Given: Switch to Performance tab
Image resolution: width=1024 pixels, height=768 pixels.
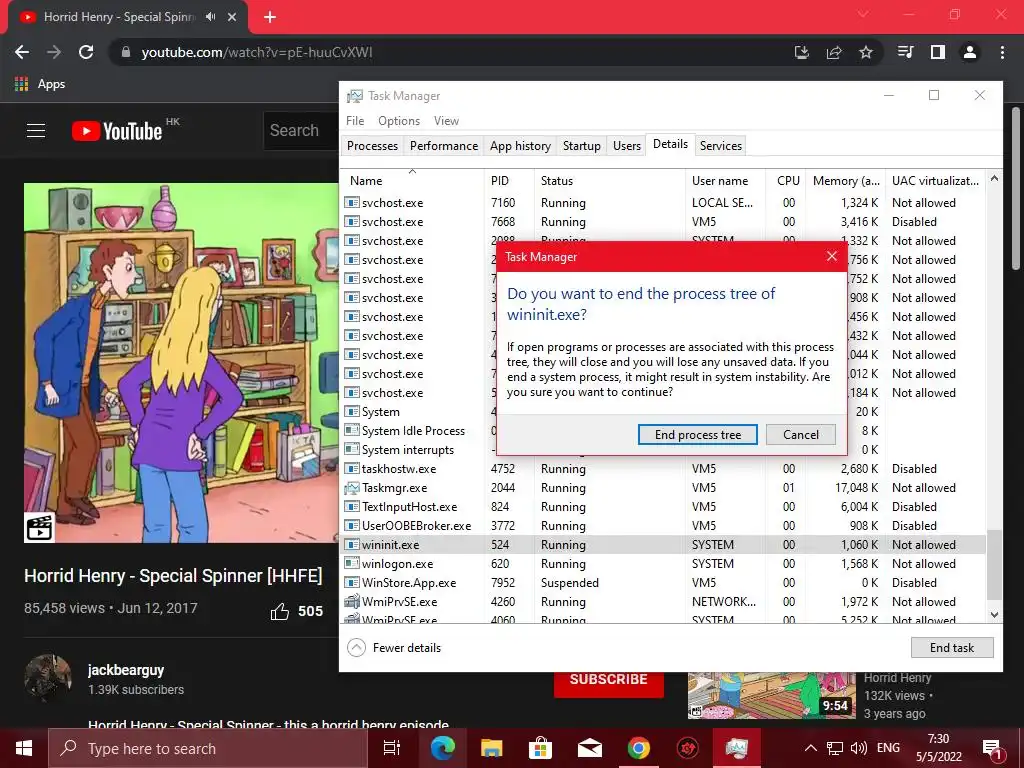Looking at the screenshot, I should [x=444, y=146].
